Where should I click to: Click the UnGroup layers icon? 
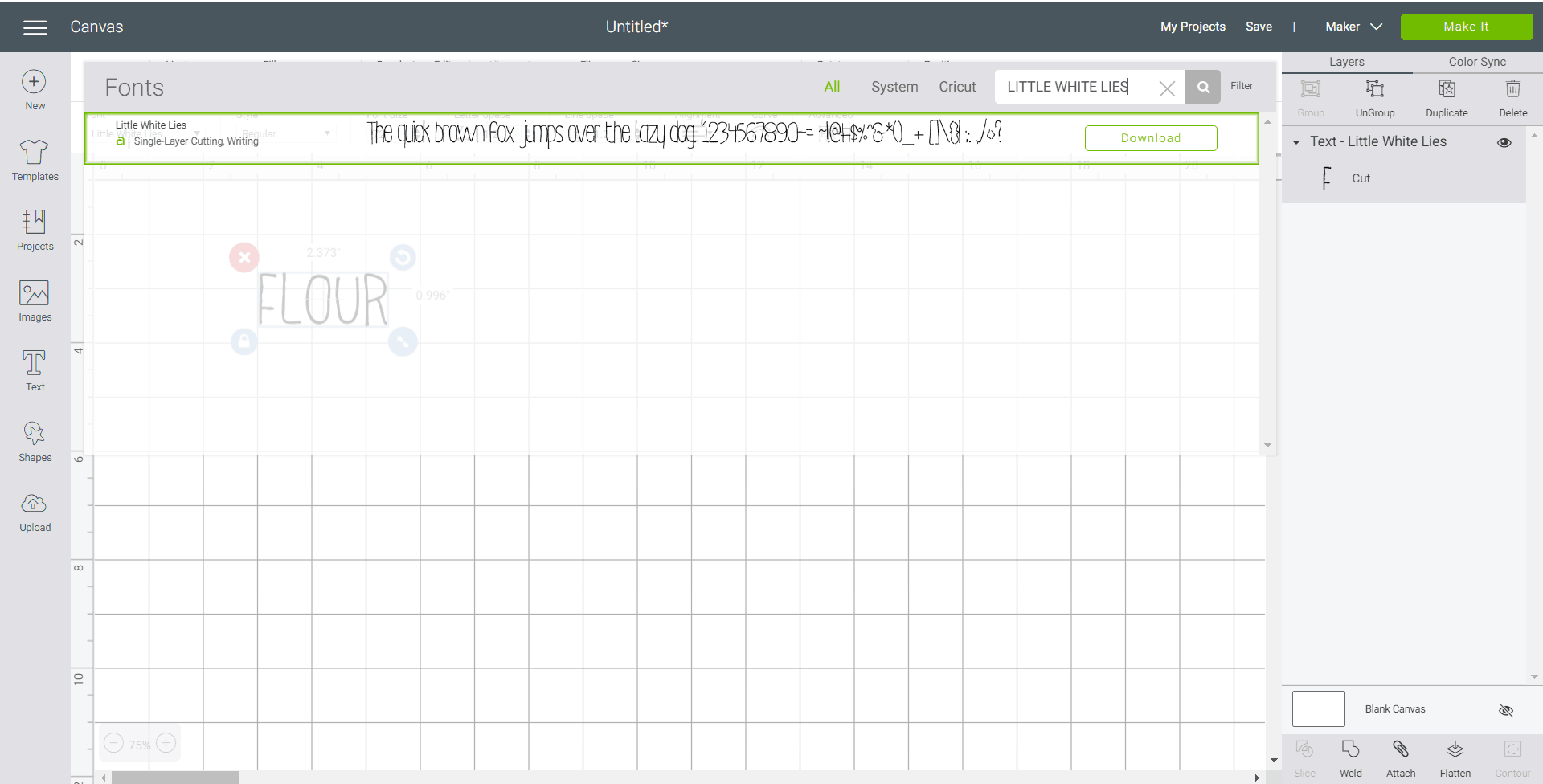[1375, 98]
